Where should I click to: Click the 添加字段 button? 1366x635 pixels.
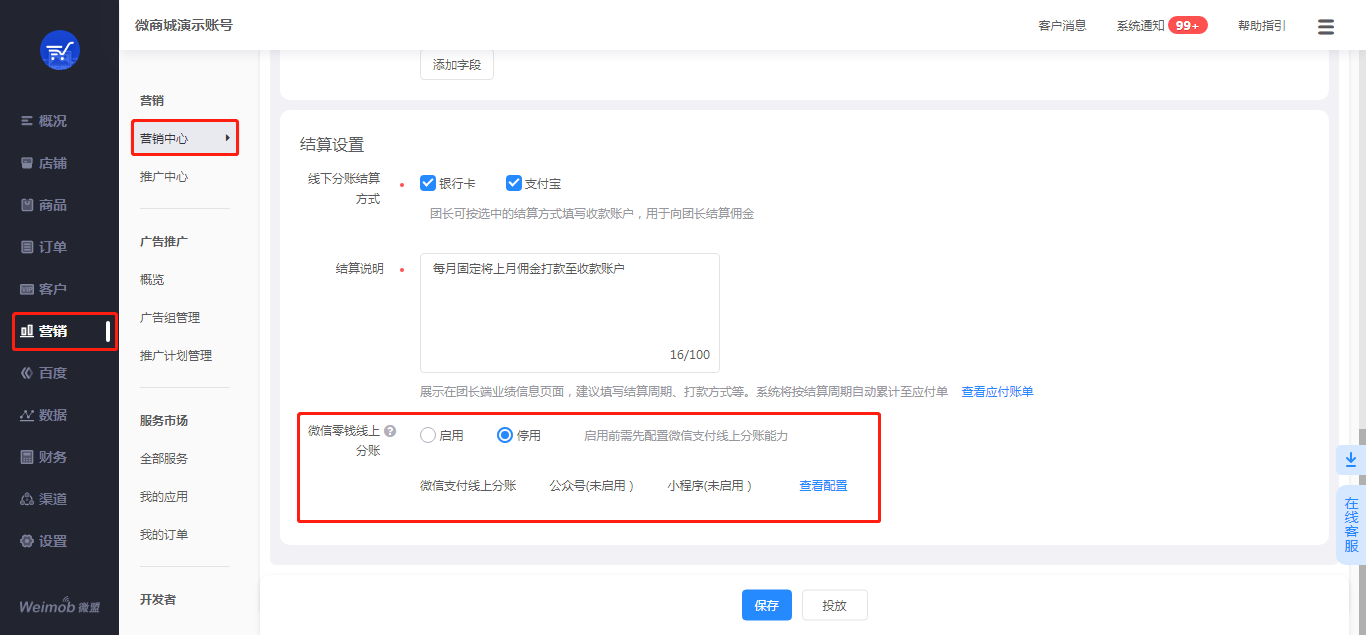click(x=457, y=65)
